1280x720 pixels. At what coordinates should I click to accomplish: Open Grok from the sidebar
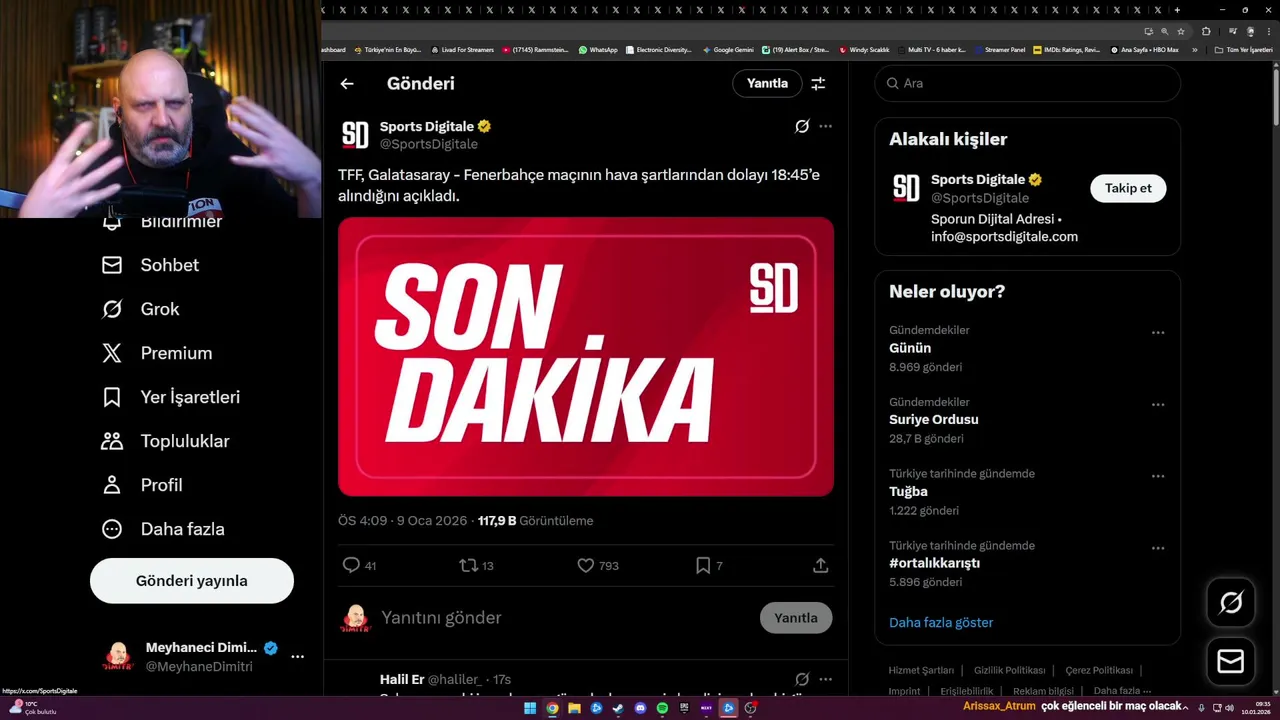(x=140, y=309)
